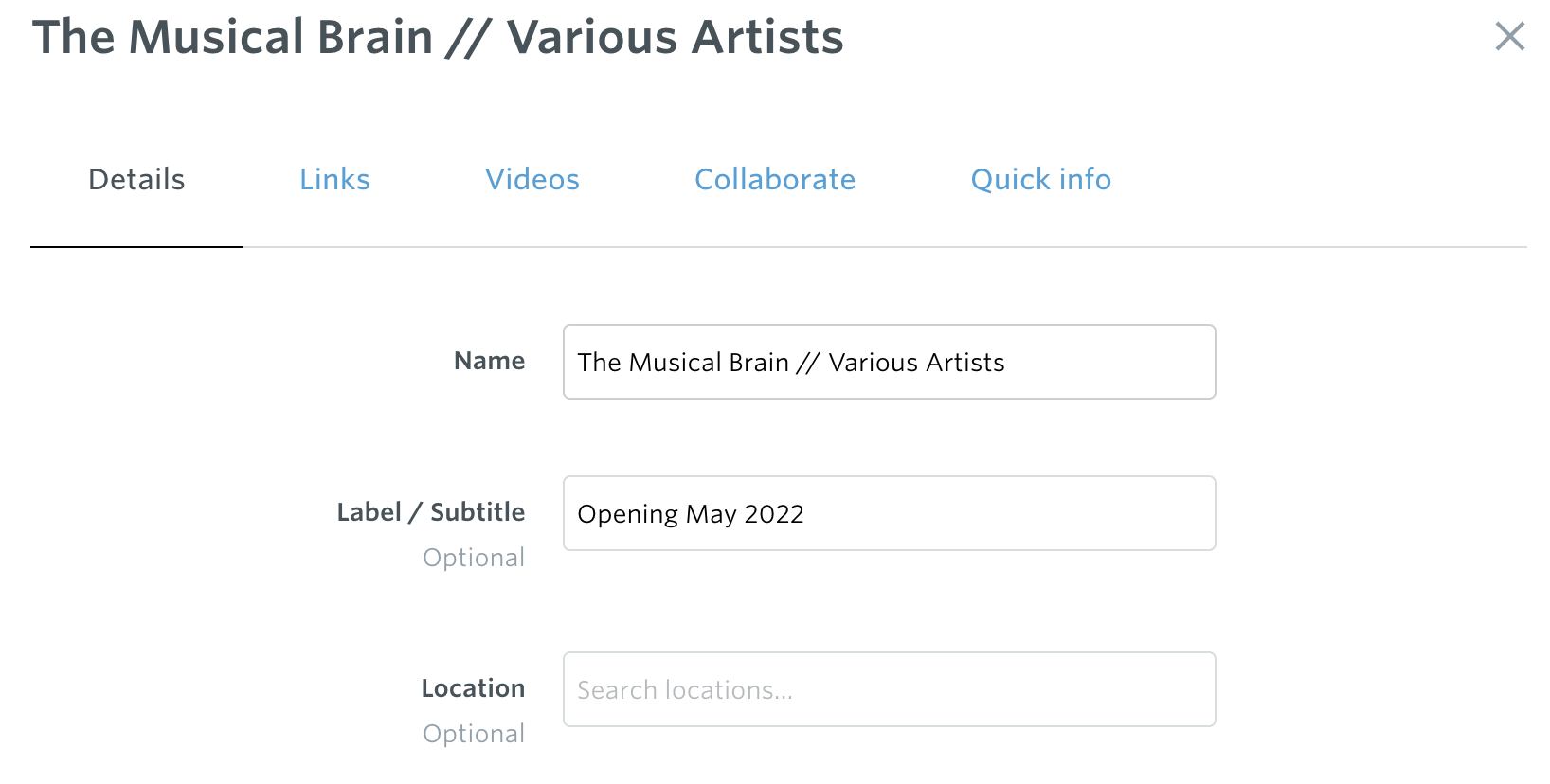Close the dialog using the X icon
Viewport: 1550px width, 784px height.
pos(1509,37)
